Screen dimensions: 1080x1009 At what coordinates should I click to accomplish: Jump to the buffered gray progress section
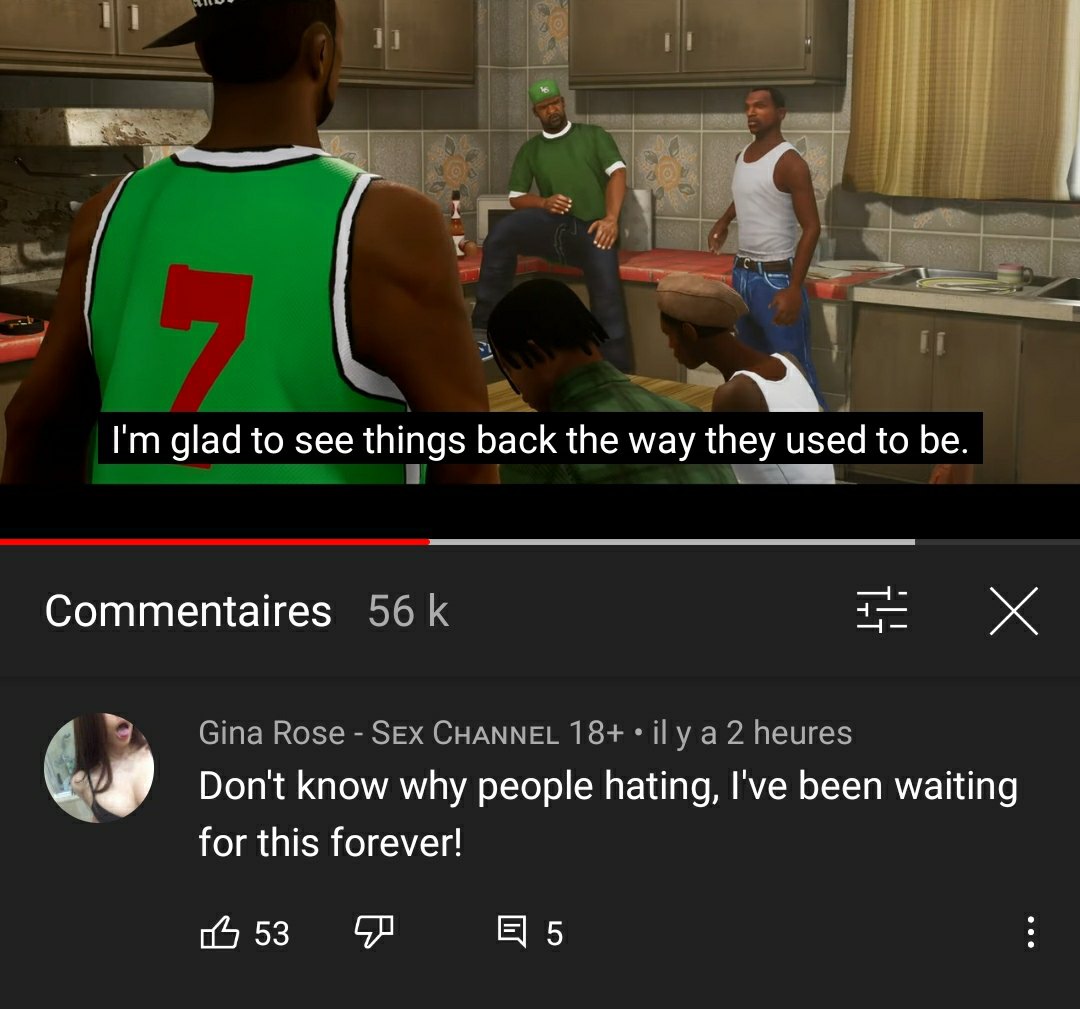[x=672, y=542]
